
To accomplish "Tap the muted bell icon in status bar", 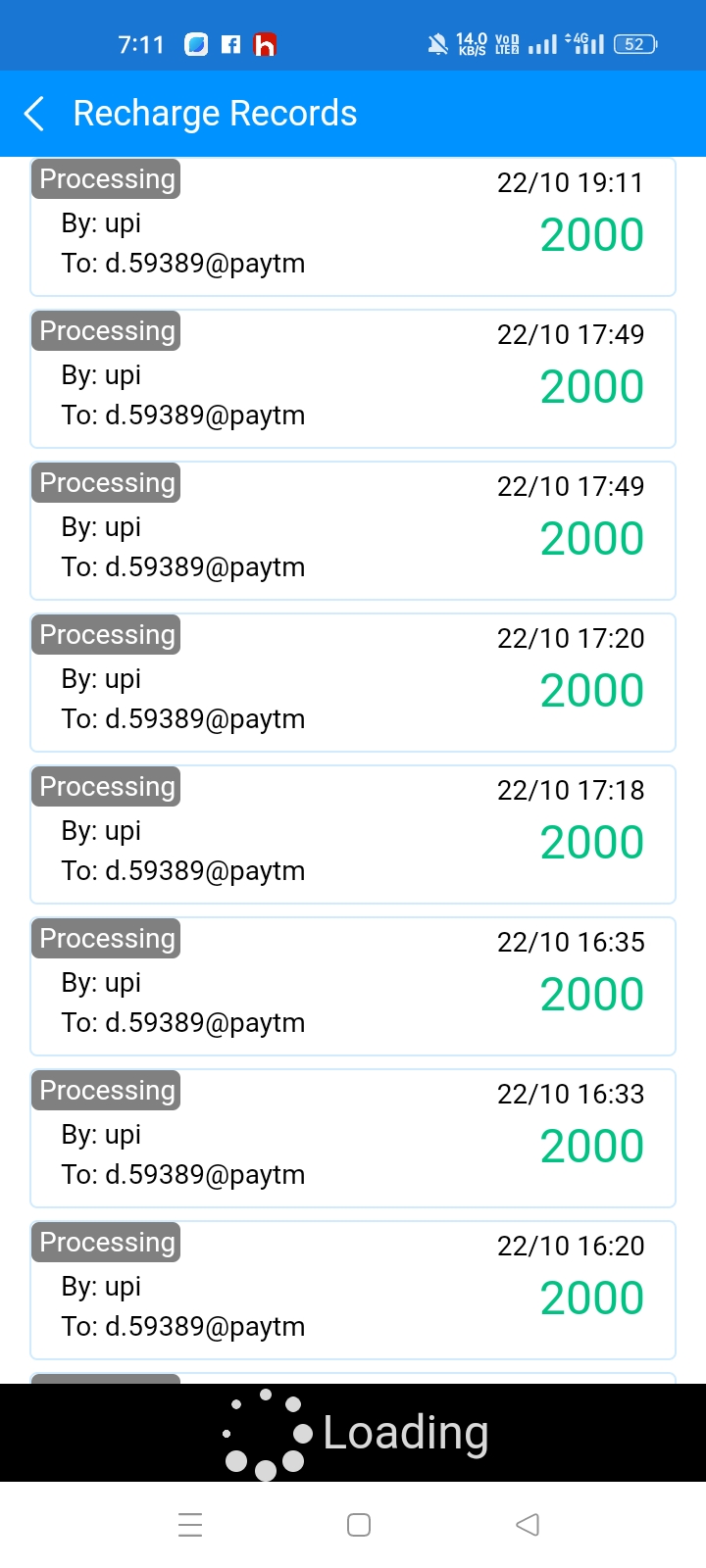I will [437, 44].
